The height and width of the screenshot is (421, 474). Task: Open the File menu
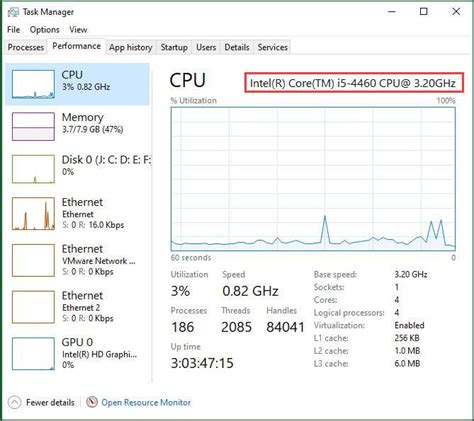[x=14, y=30]
